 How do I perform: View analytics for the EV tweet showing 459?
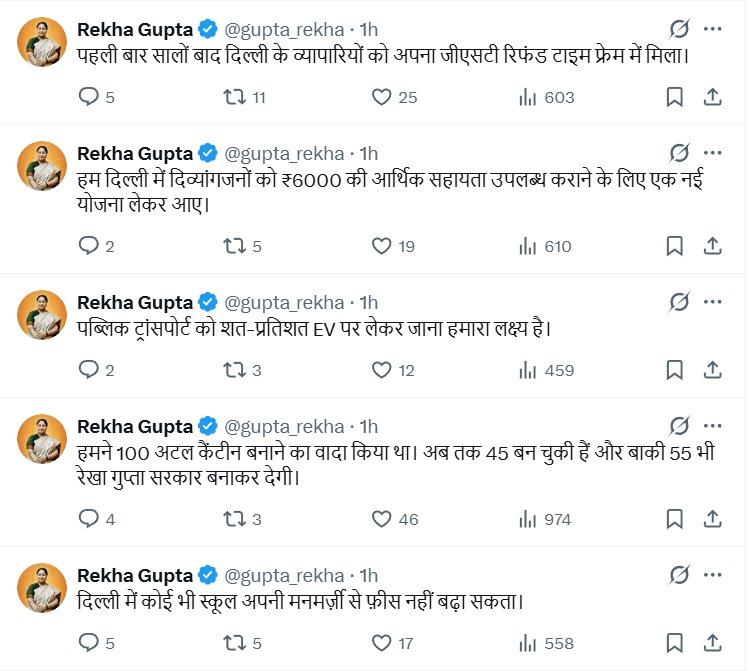(x=546, y=370)
